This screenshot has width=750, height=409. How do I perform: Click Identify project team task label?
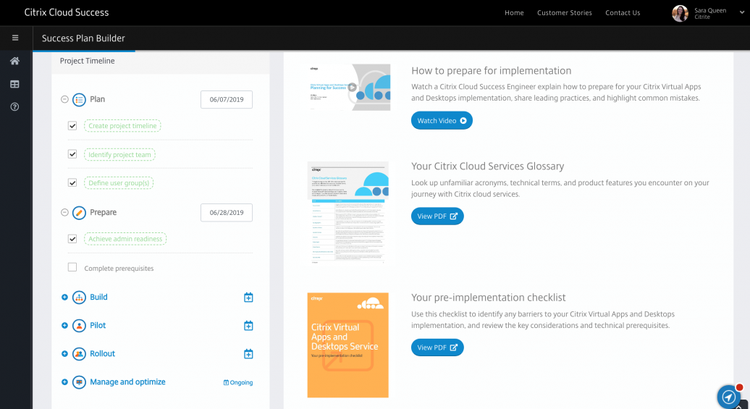(x=120, y=155)
